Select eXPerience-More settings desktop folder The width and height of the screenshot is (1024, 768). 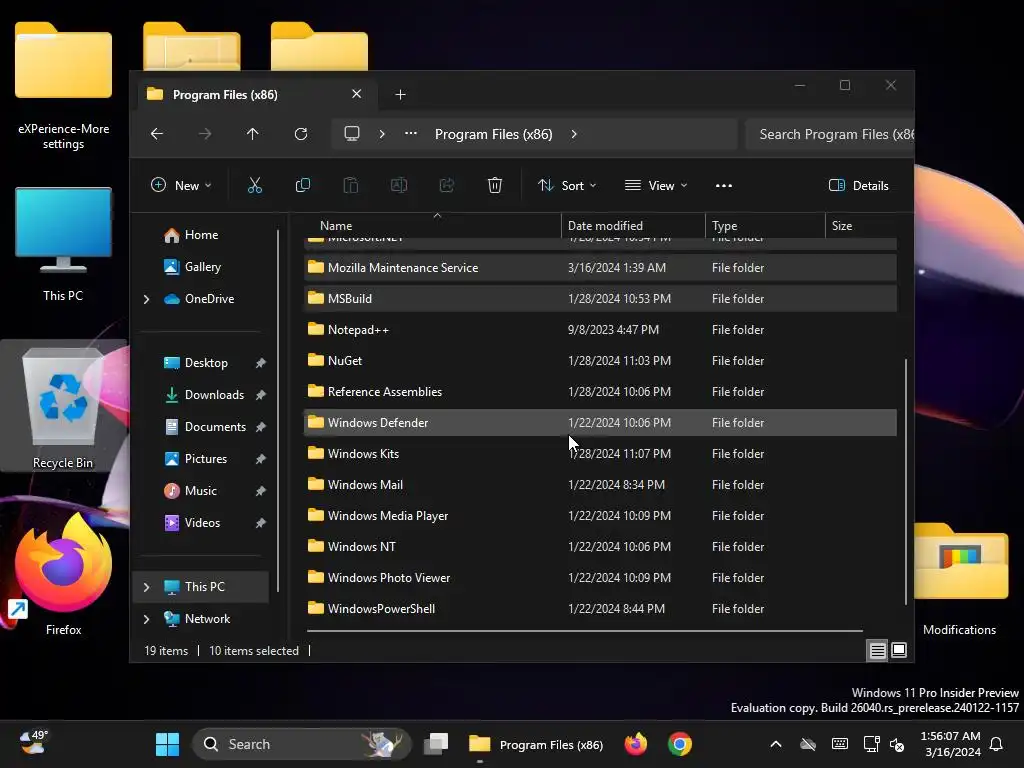point(63,85)
